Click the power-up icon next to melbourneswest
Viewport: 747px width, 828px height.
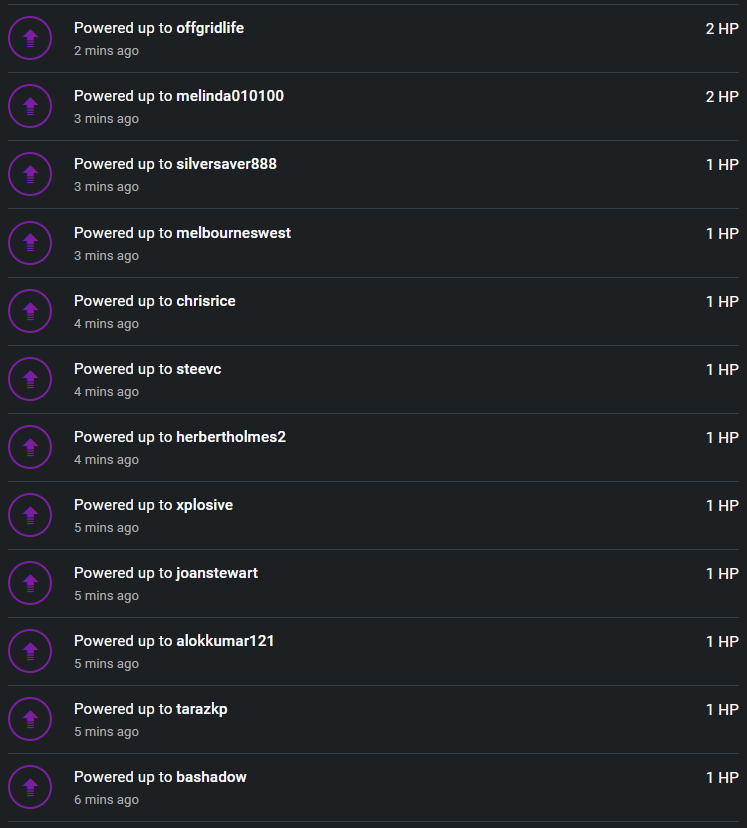30,243
